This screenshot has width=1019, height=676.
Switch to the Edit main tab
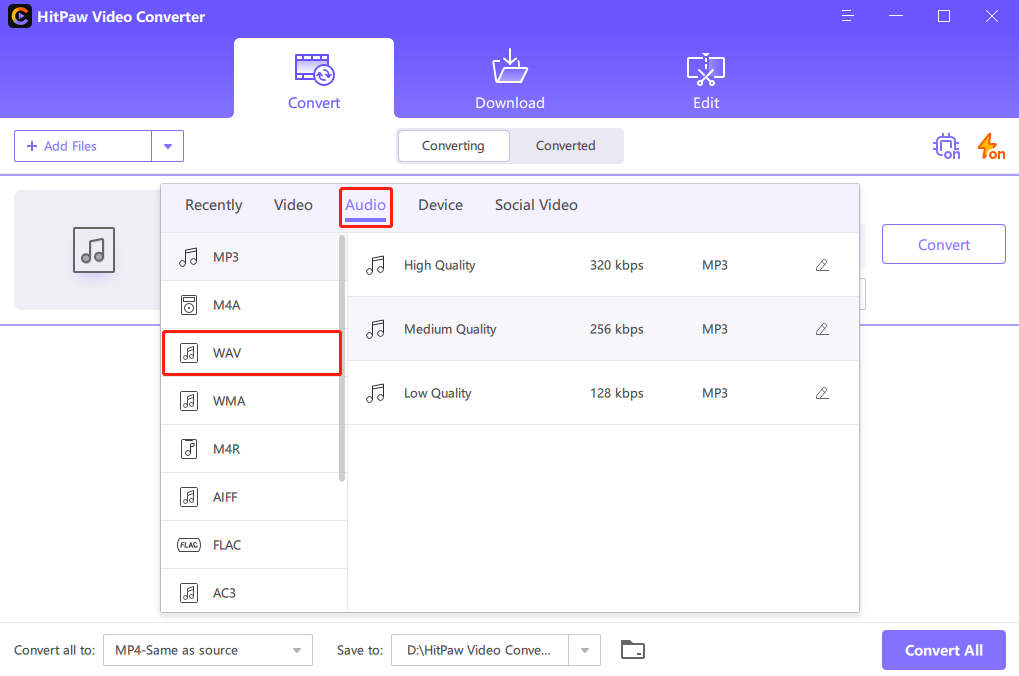tap(706, 81)
